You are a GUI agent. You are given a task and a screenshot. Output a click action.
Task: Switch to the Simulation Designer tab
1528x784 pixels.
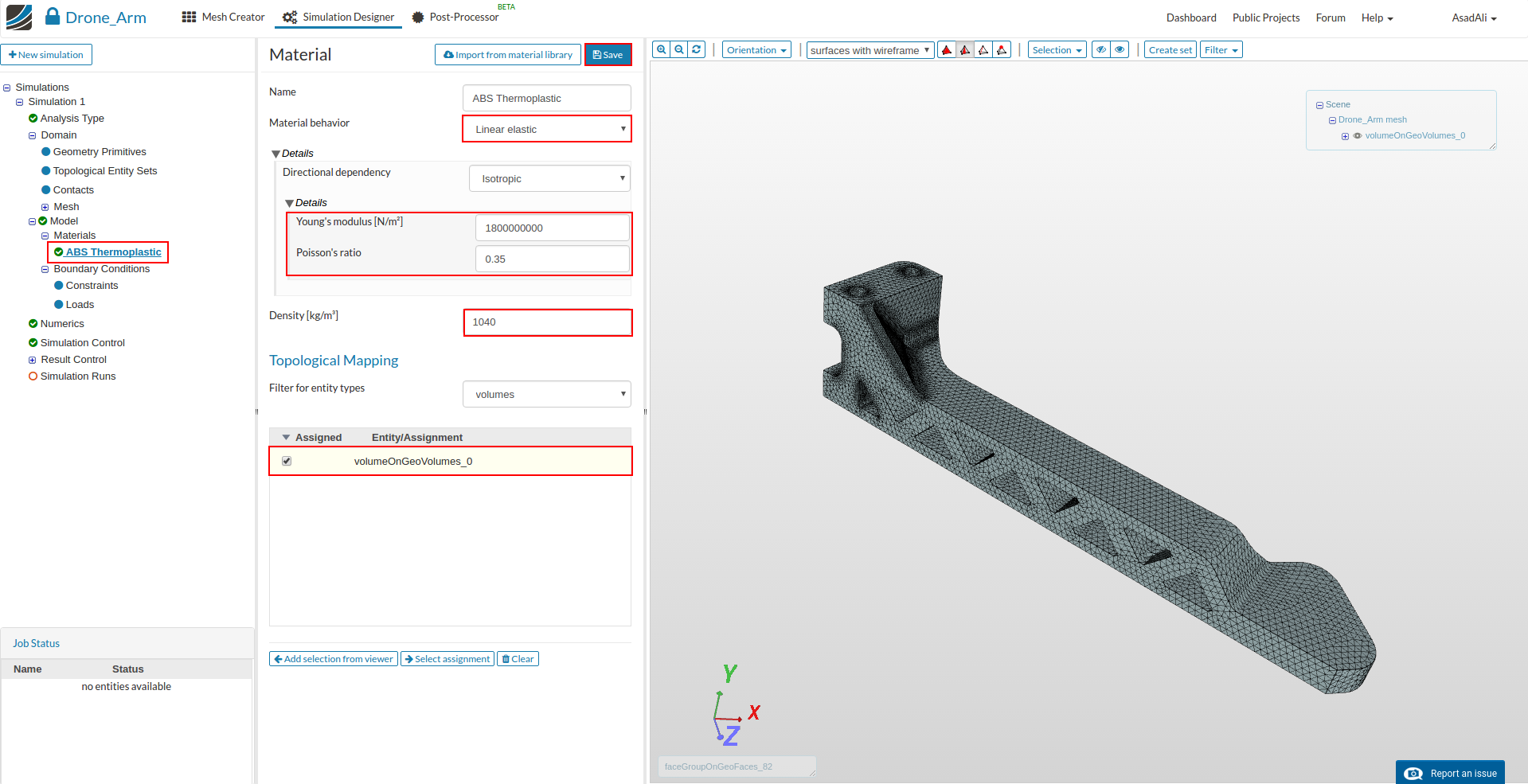tap(338, 17)
